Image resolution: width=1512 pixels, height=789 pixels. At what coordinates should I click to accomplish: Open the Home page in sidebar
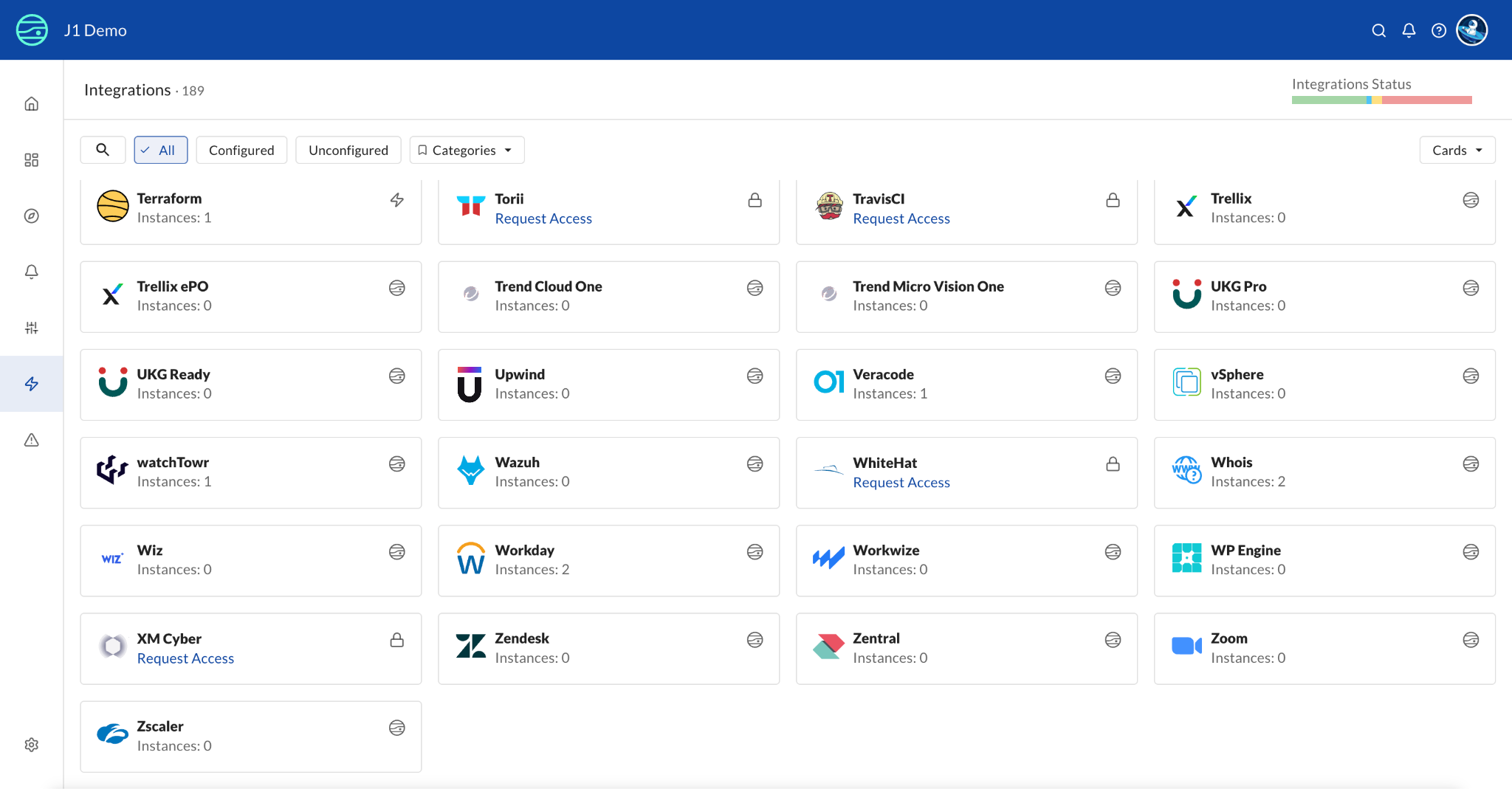31,104
